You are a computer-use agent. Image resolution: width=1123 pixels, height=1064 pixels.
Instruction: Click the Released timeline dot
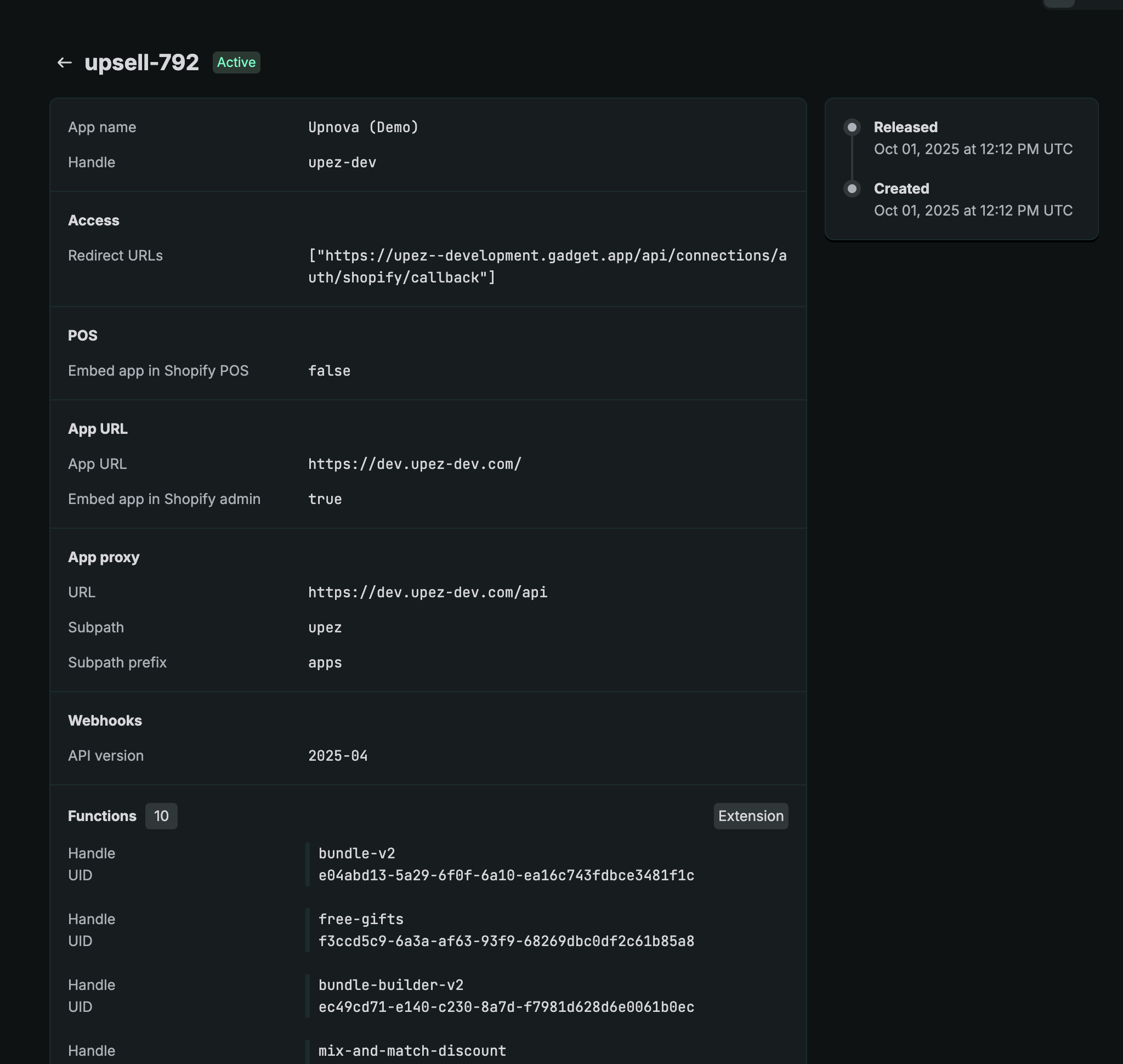[852, 127]
